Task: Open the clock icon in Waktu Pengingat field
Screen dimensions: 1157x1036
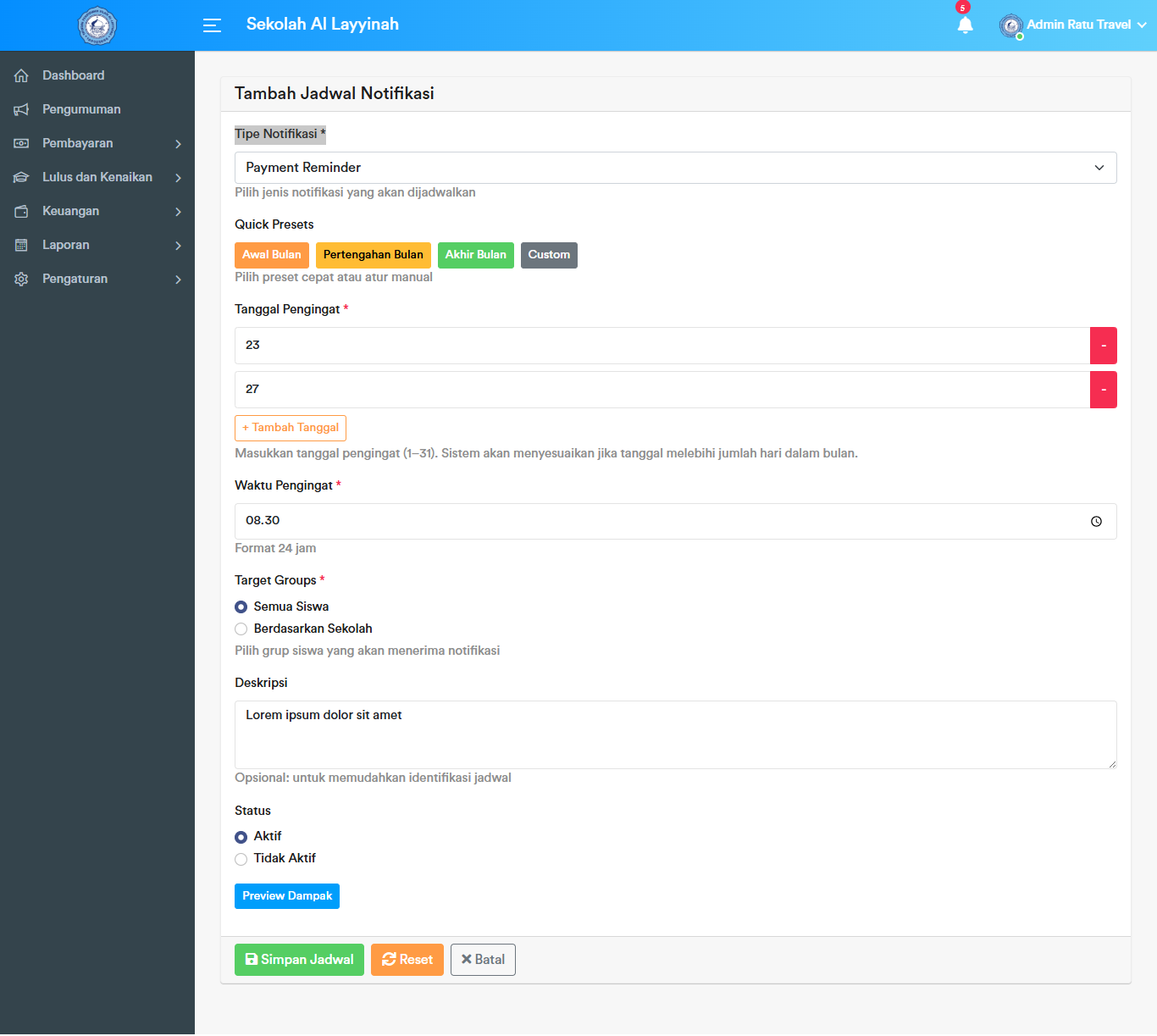Action: point(1097,521)
